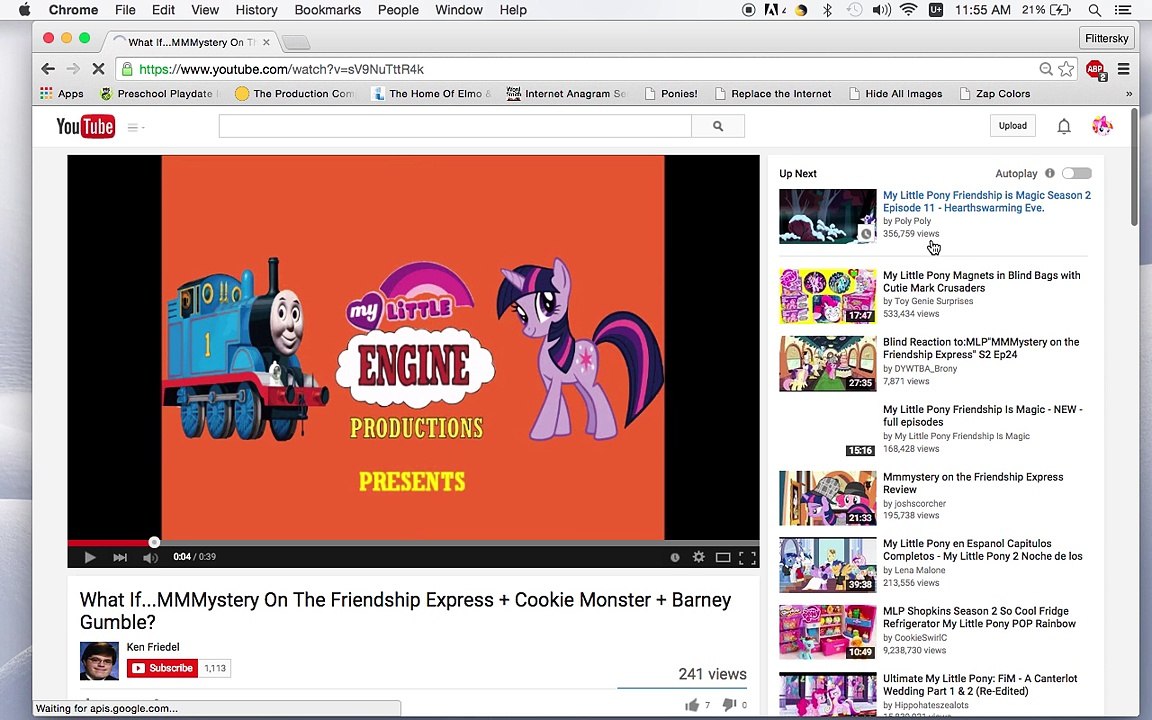Open the Apple menu

coord(24,10)
